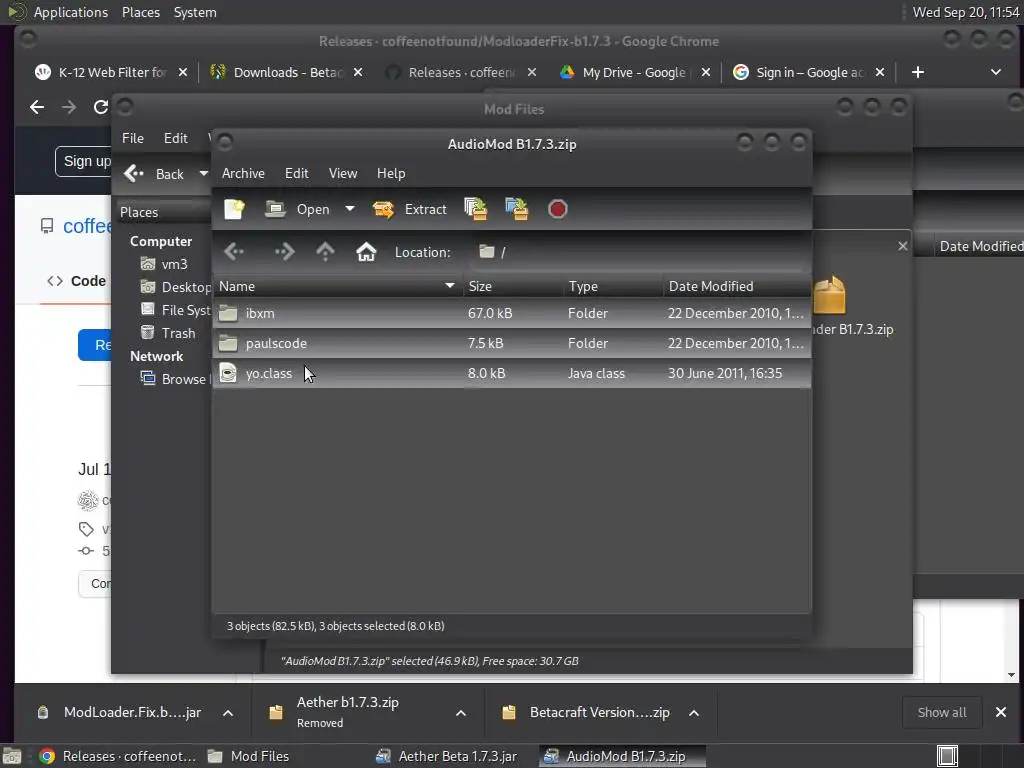Switch to Downloads - Betacraft tab
This screenshot has width=1024, height=768.
point(277,72)
